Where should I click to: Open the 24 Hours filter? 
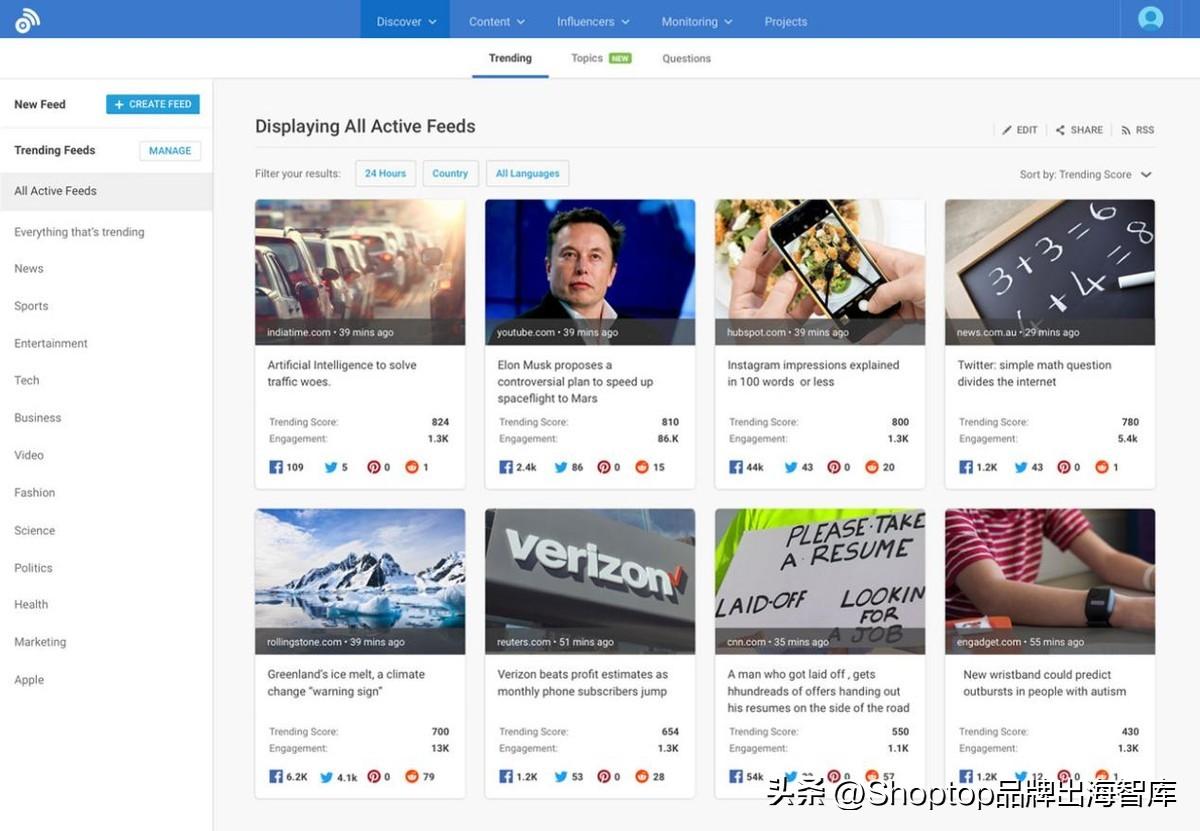[x=385, y=173]
